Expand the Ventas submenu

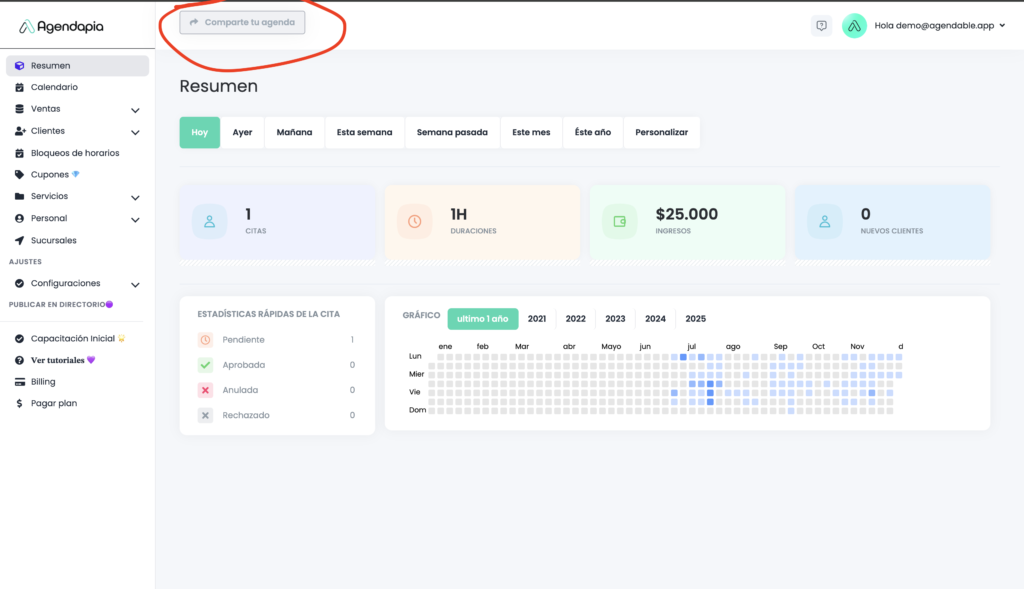click(135, 109)
